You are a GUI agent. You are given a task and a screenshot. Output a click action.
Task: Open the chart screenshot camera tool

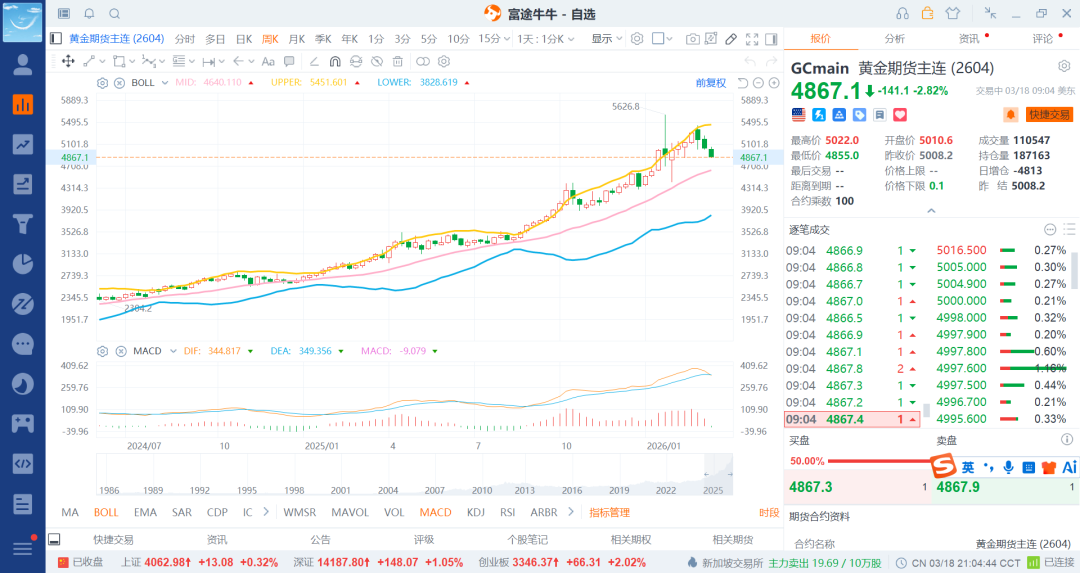click(x=693, y=39)
